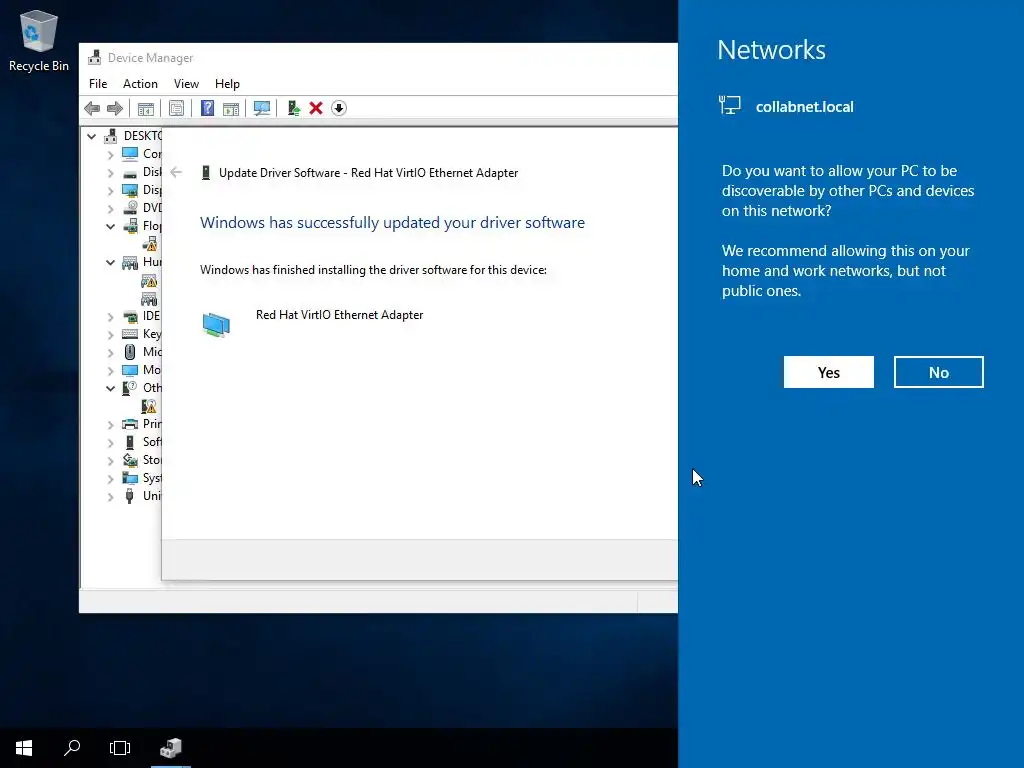Select the Print queues printer icon
Viewport: 1024px width, 768px height.
tap(130, 424)
